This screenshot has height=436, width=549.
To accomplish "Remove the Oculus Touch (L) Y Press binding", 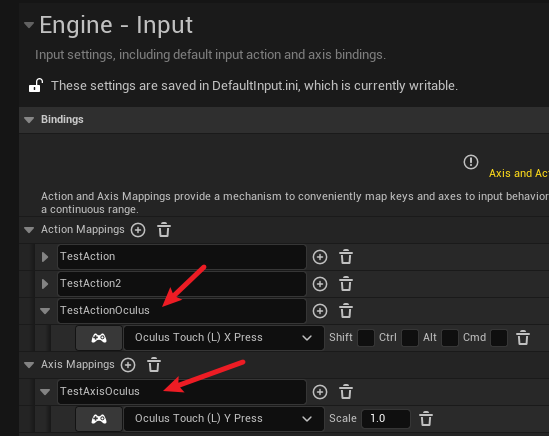I will 426,419.
